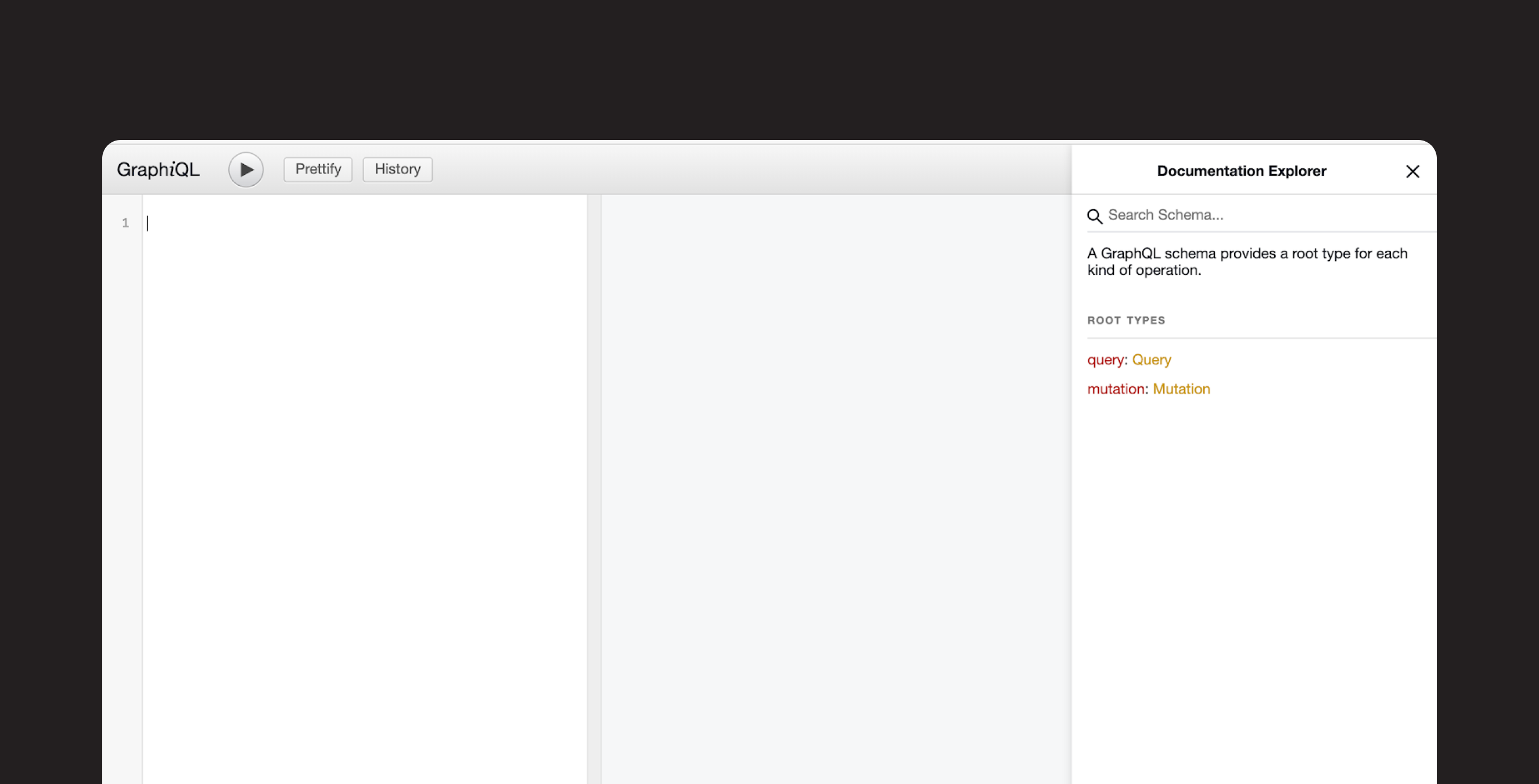1539x784 pixels.
Task: Click the Documentation Explorer header
Action: [x=1242, y=171]
